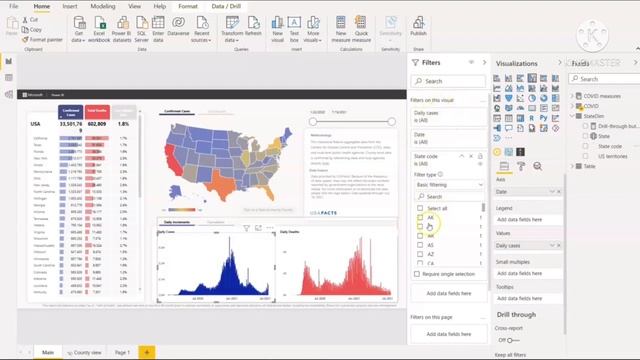Expand the COVID table in Fields
This screenshot has width=640, height=360.
[572, 106]
